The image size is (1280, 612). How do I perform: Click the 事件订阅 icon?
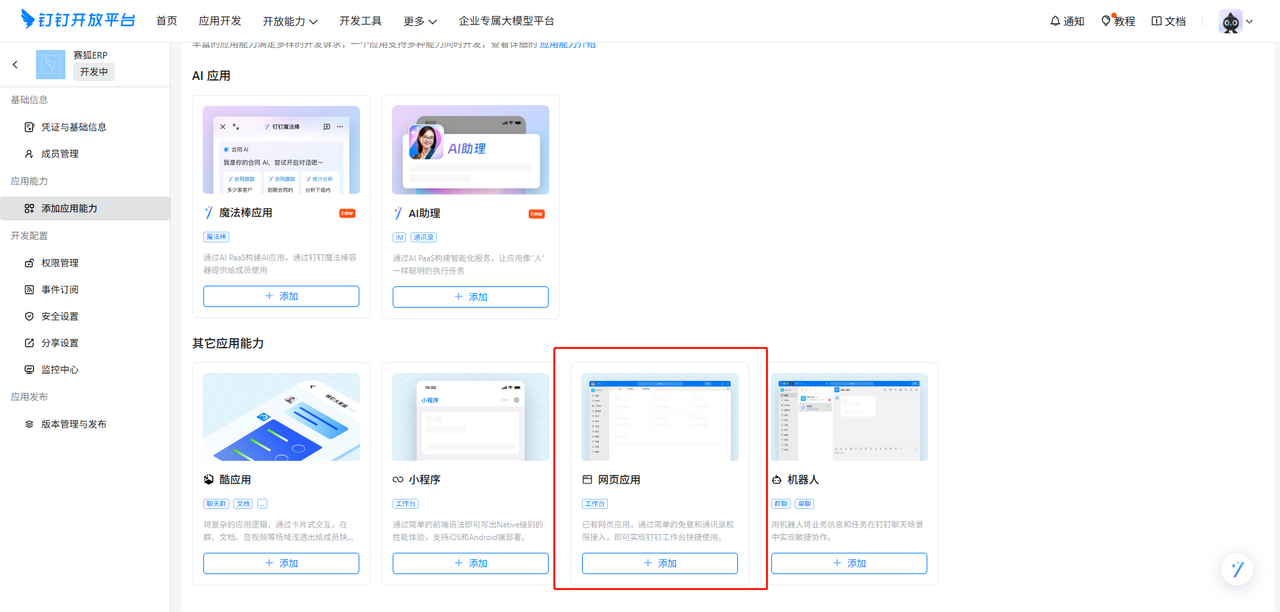tap(29, 290)
